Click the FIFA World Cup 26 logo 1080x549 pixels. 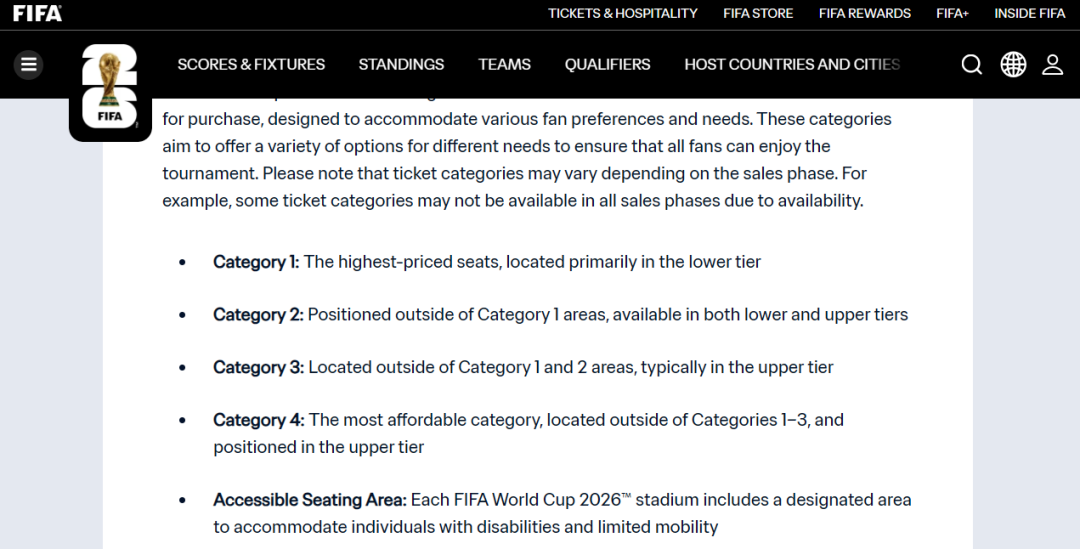tap(109, 90)
